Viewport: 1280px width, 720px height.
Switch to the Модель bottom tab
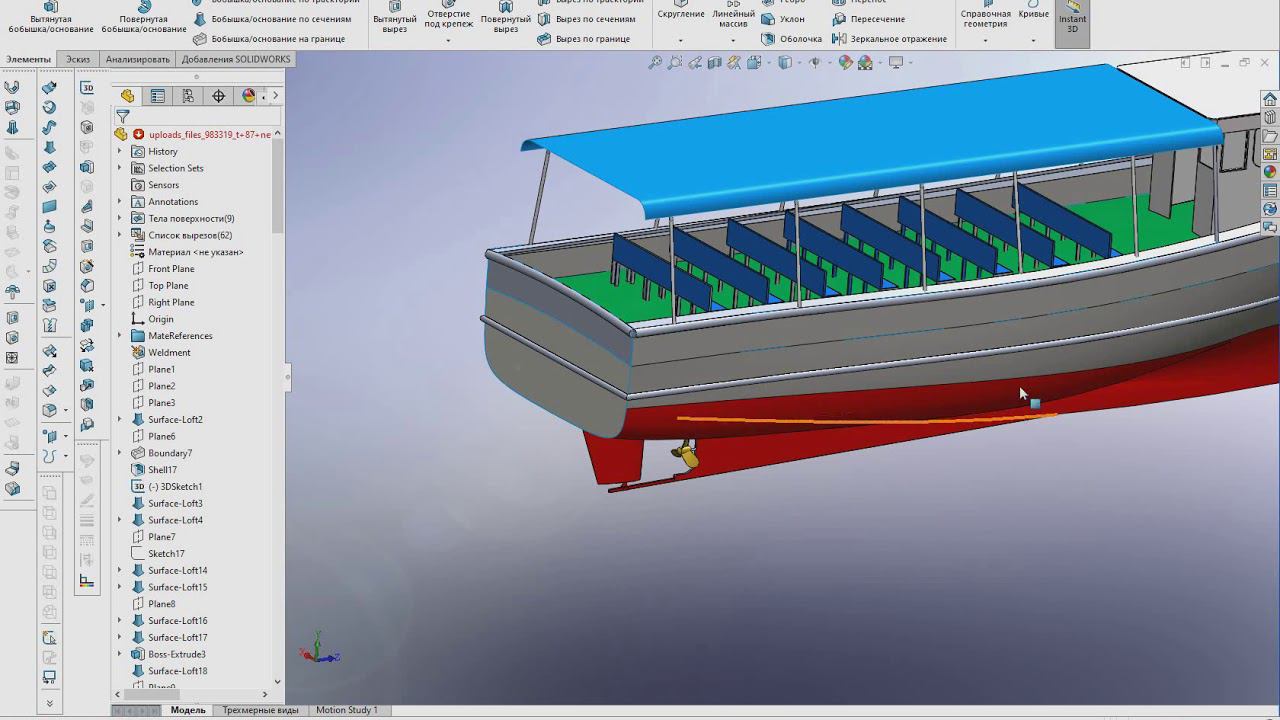[188, 710]
